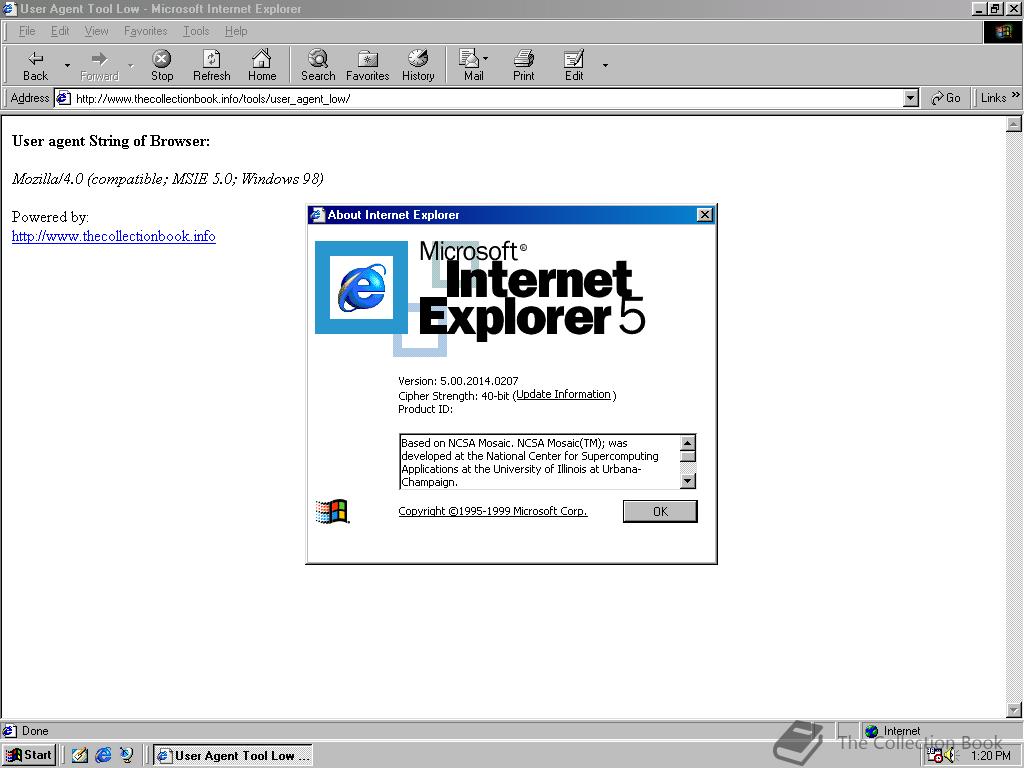Click the Mail toolbar button
Viewport: 1024px width, 768px height.
coord(470,65)
